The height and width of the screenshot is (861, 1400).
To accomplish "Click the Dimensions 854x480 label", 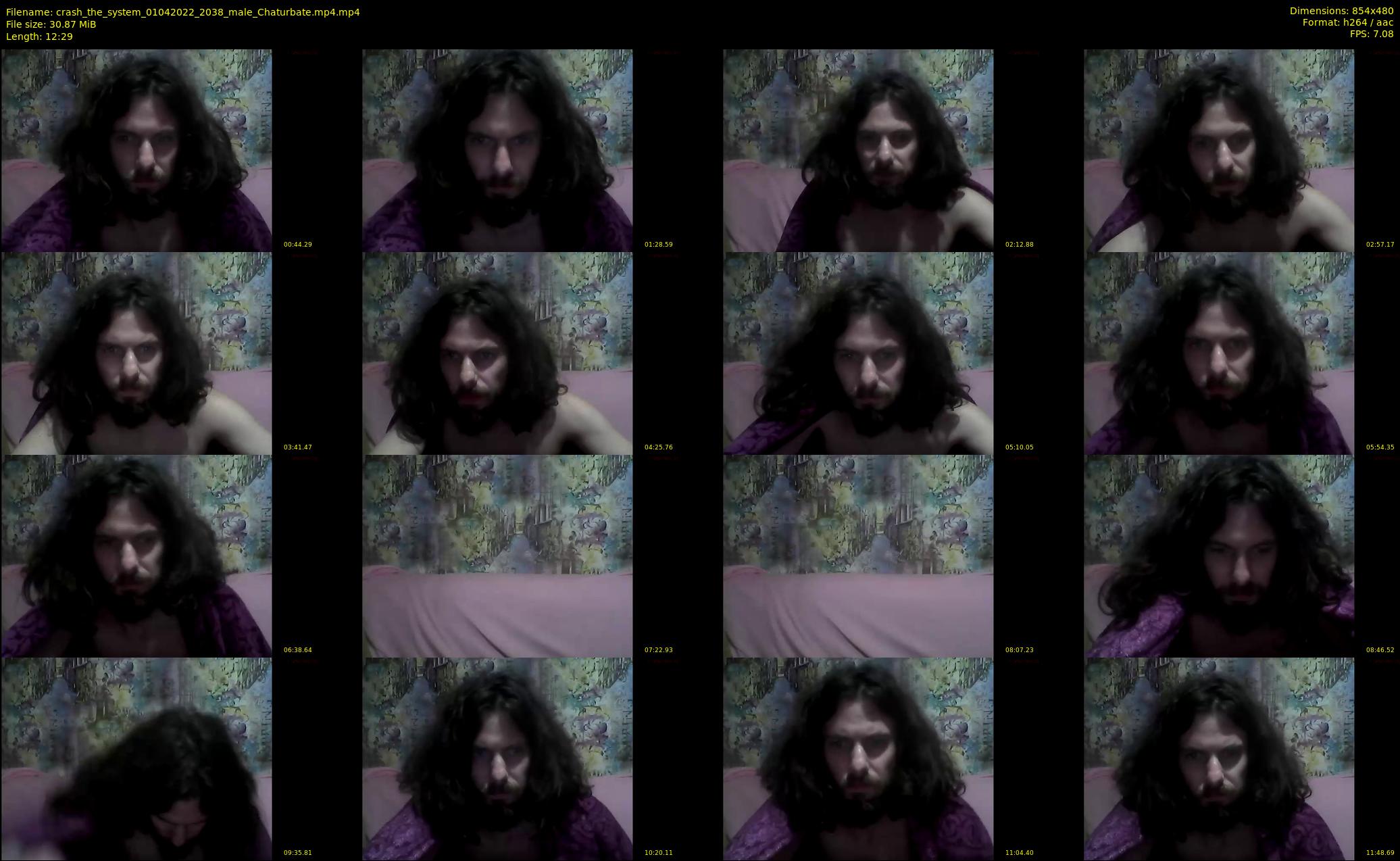I will (x=1341, y=11).
